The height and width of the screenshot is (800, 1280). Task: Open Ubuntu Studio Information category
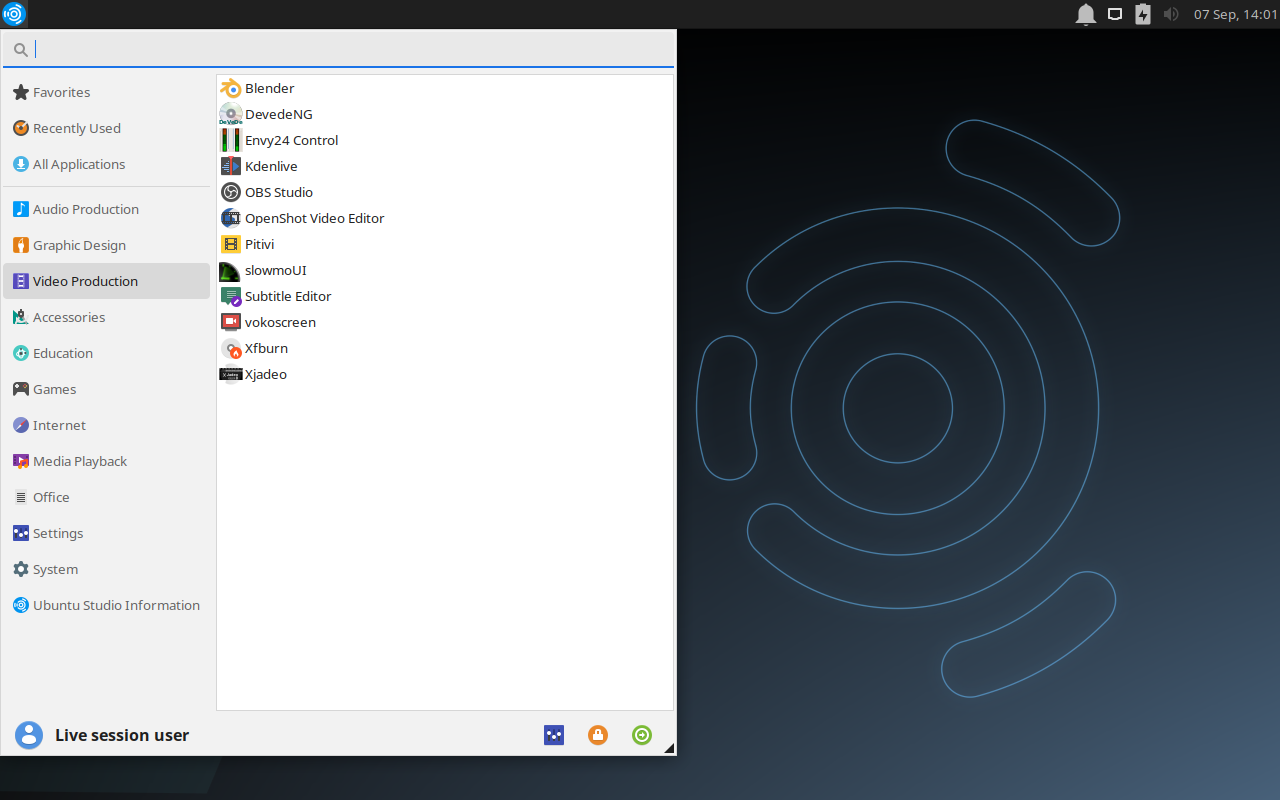107,605
